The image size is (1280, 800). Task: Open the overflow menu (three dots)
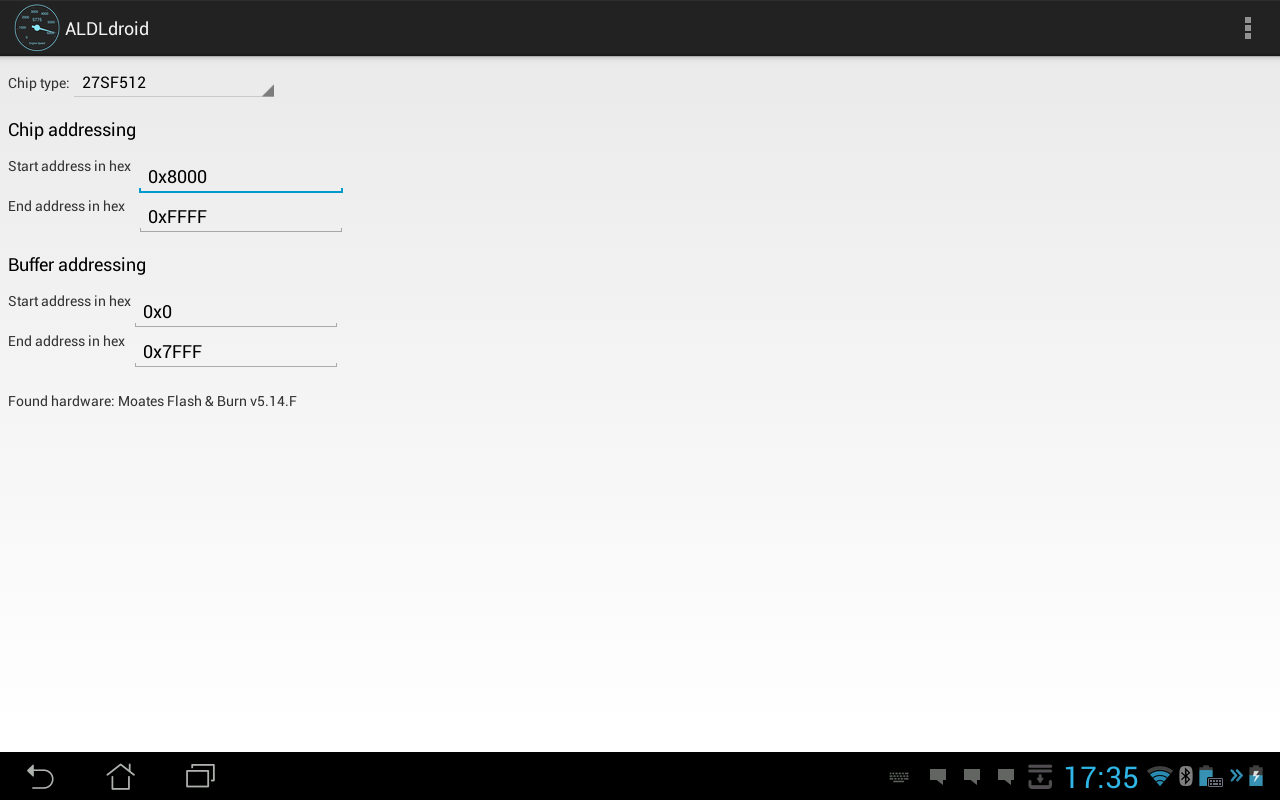1247,28
